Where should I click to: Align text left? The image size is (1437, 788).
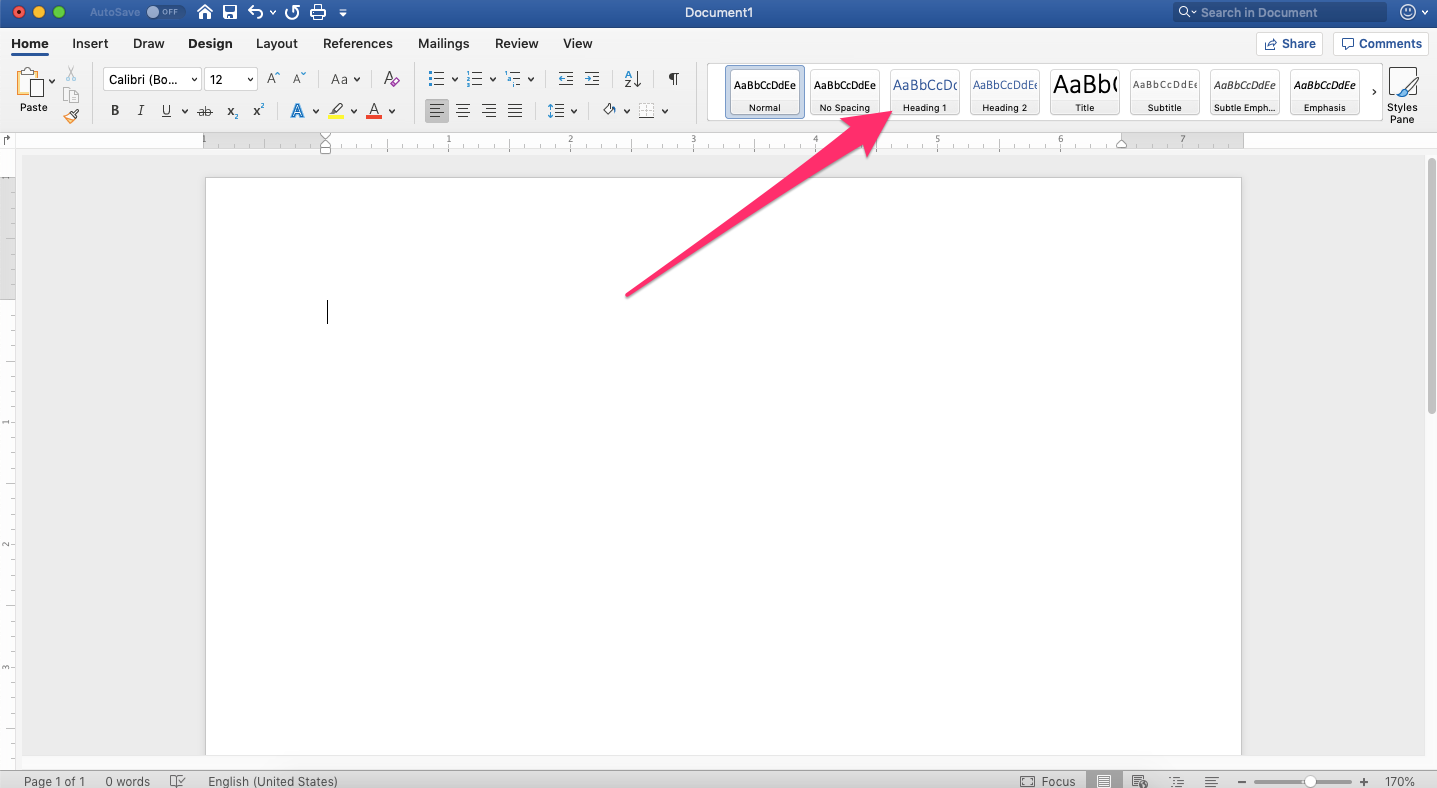coord(437,111)
